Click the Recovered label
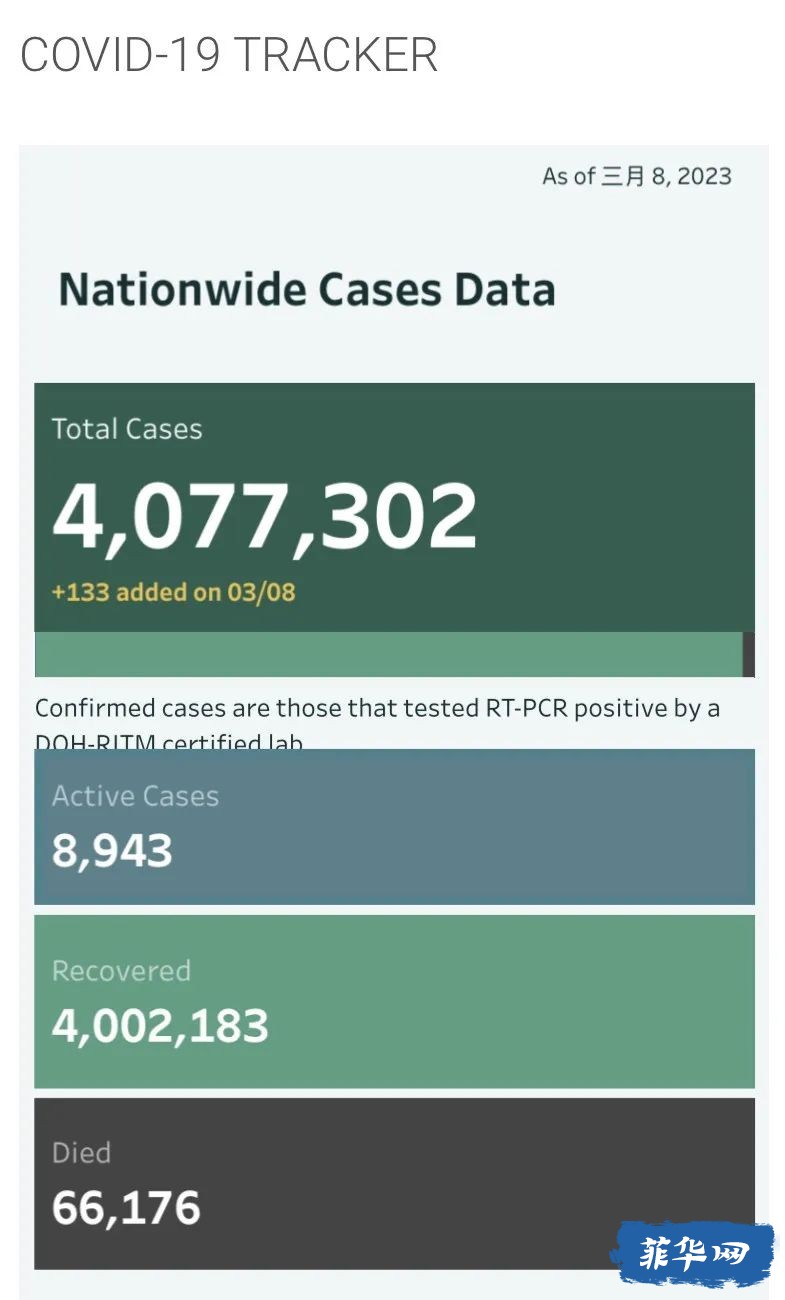 (x=121, y=971)
